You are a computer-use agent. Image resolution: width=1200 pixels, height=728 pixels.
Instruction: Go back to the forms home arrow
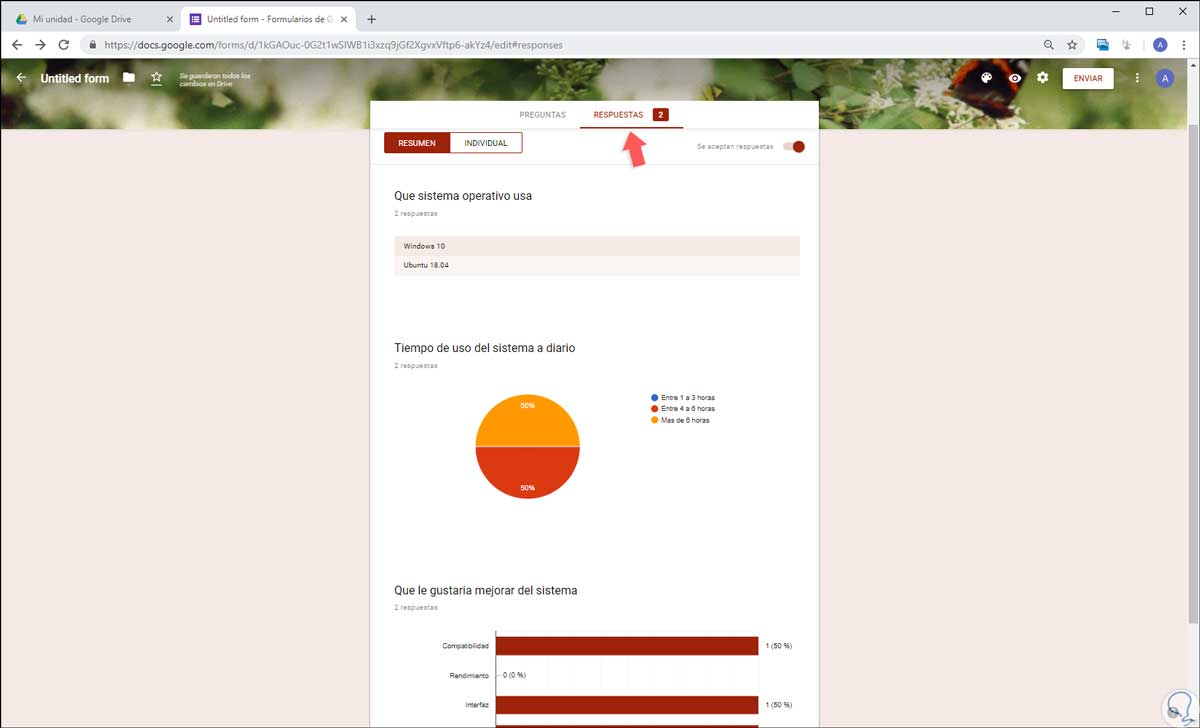click(21, 78)
